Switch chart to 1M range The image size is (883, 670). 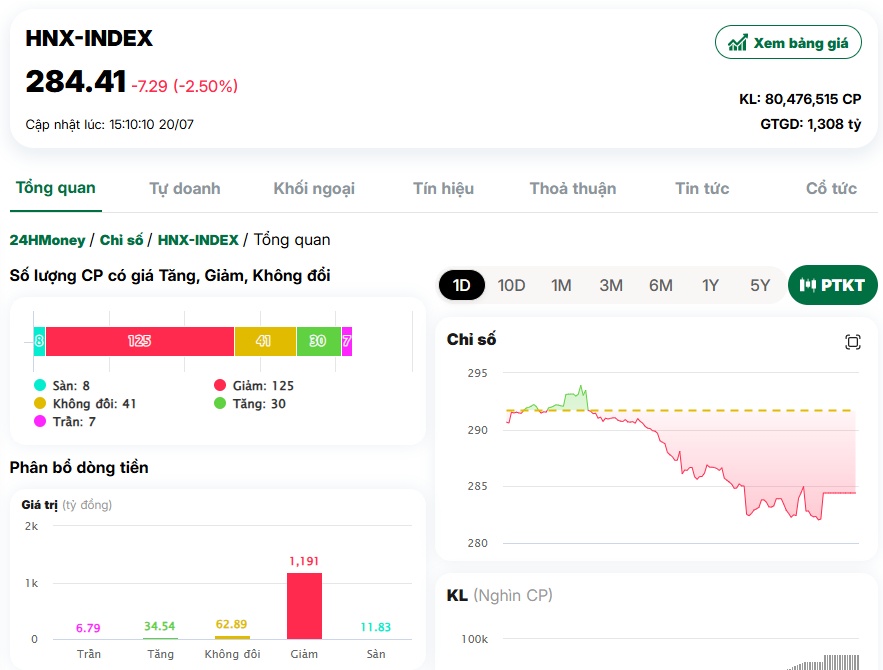click(561, 285)
